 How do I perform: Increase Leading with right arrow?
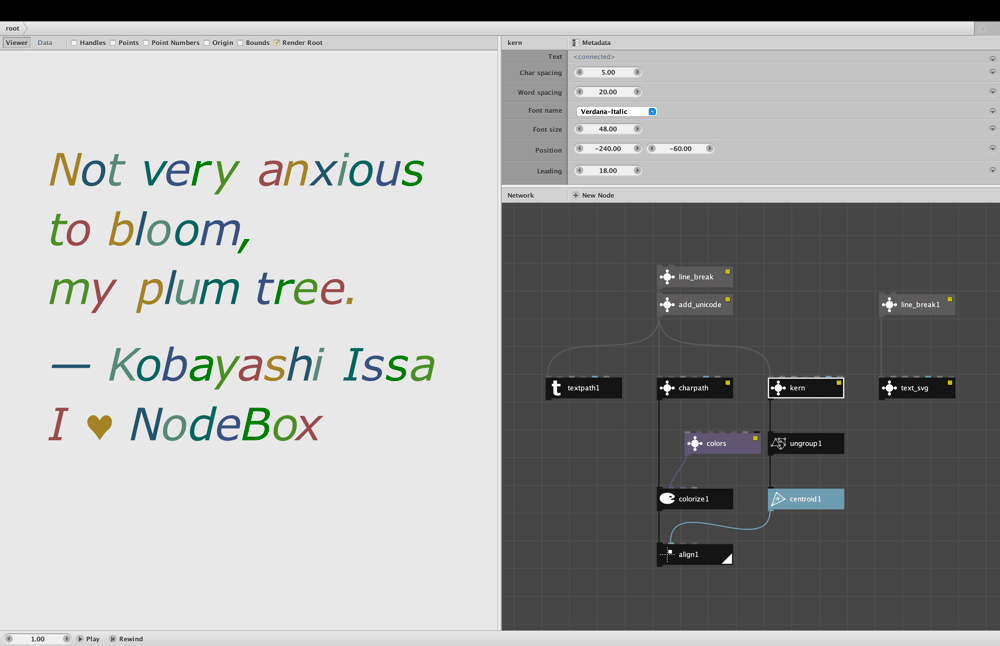[x=637, y=170]
